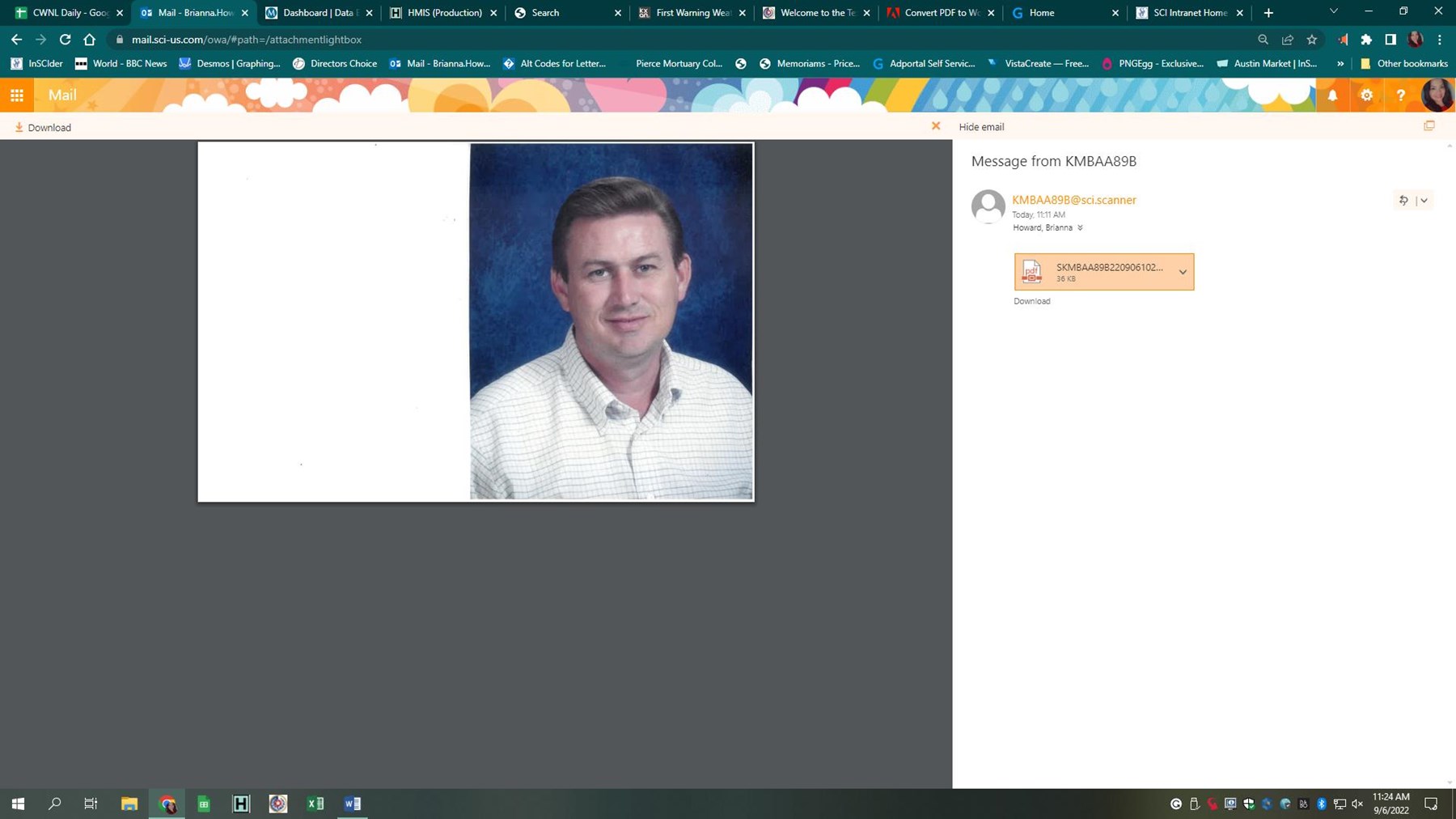Switch to the HMIS (Production) tab
1456x819 pixels.
pos(444,13)
